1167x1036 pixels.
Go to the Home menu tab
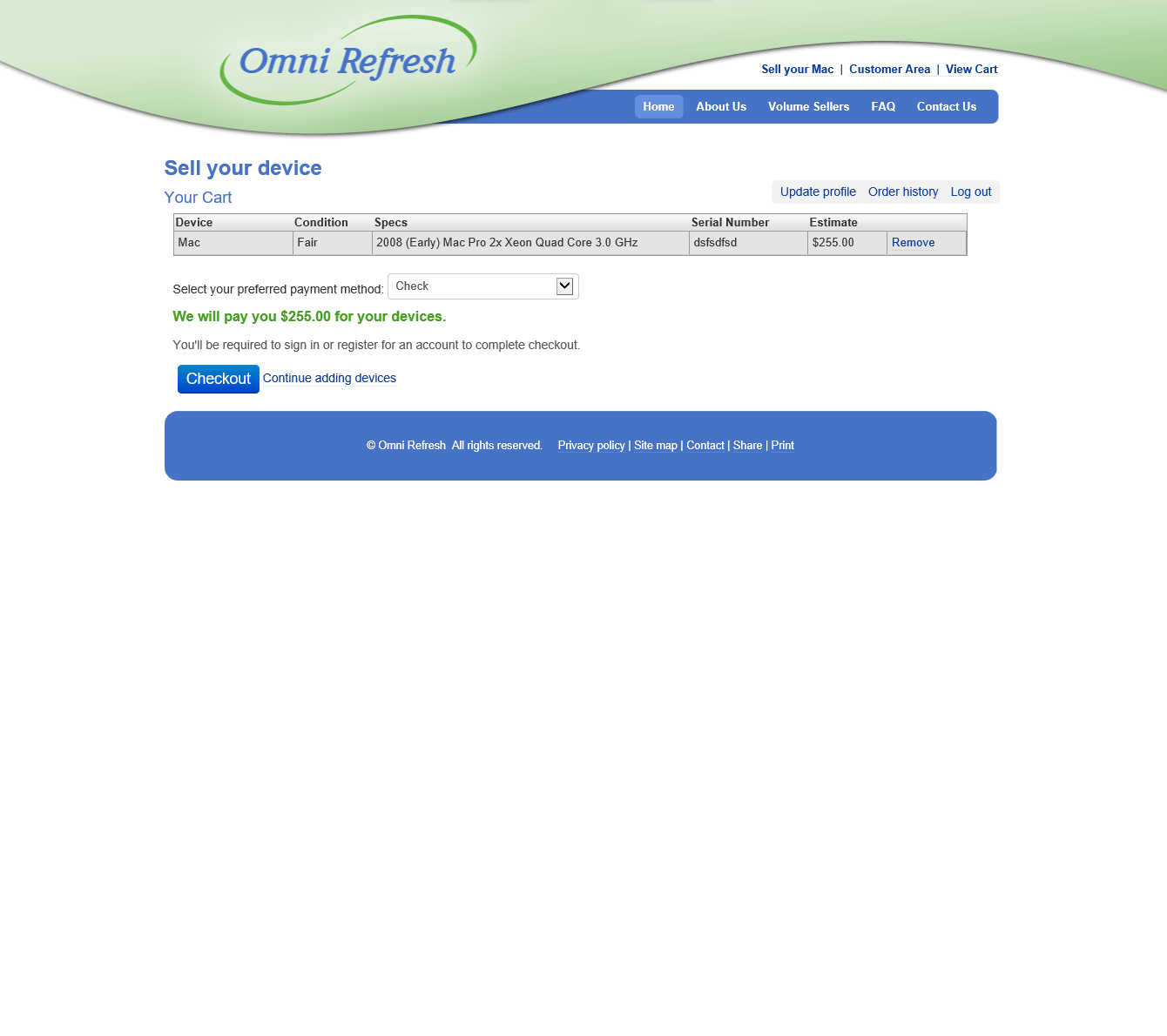click(x=658, y=107)
